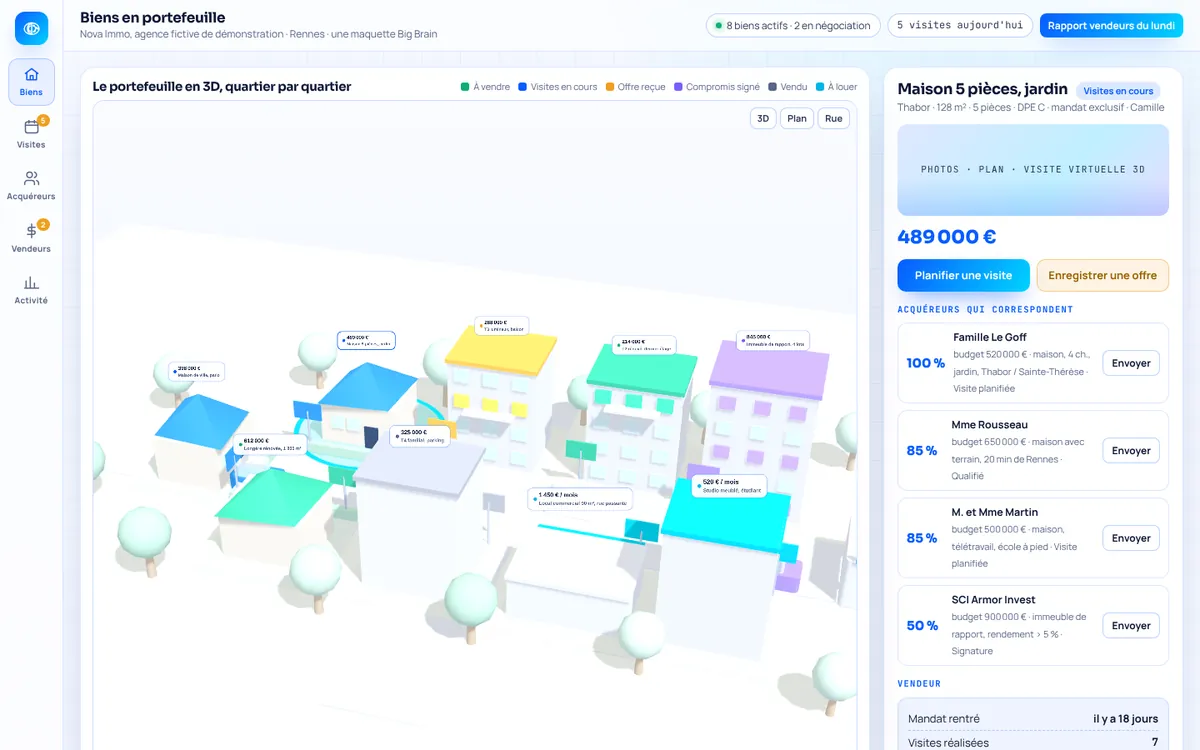This screenshot has width=1200, height=750.
Task: Switch the map to 3D view
Action: [x=763, y=118]
